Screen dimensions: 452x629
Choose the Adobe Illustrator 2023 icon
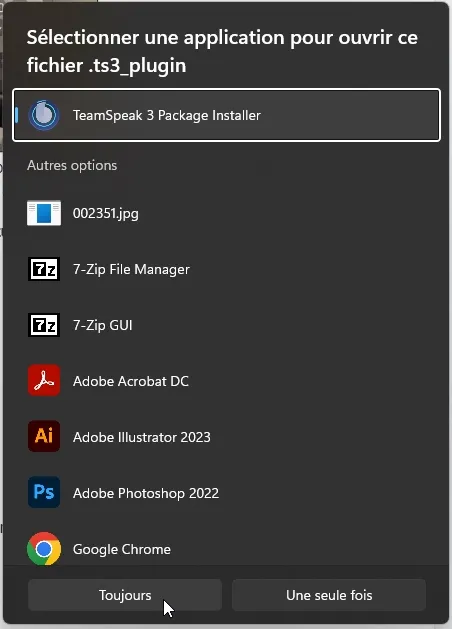(44, 436)
